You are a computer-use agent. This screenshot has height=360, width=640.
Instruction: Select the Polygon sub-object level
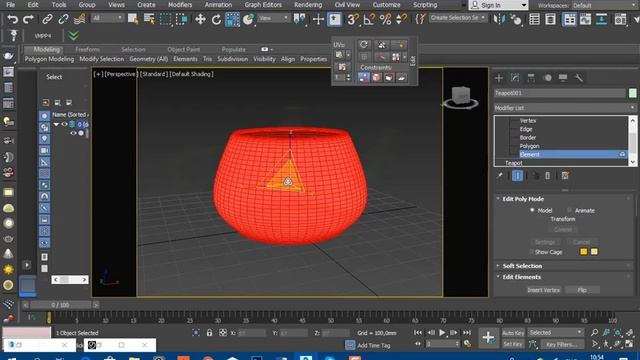(x=529, y=146)
